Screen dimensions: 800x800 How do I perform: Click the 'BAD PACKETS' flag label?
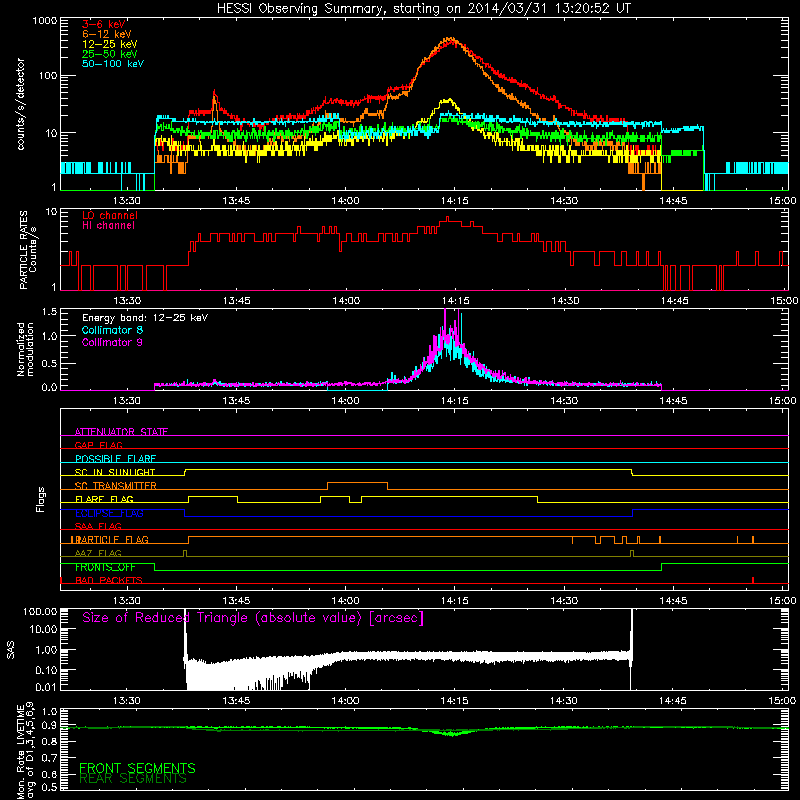(x=109, y=580)
